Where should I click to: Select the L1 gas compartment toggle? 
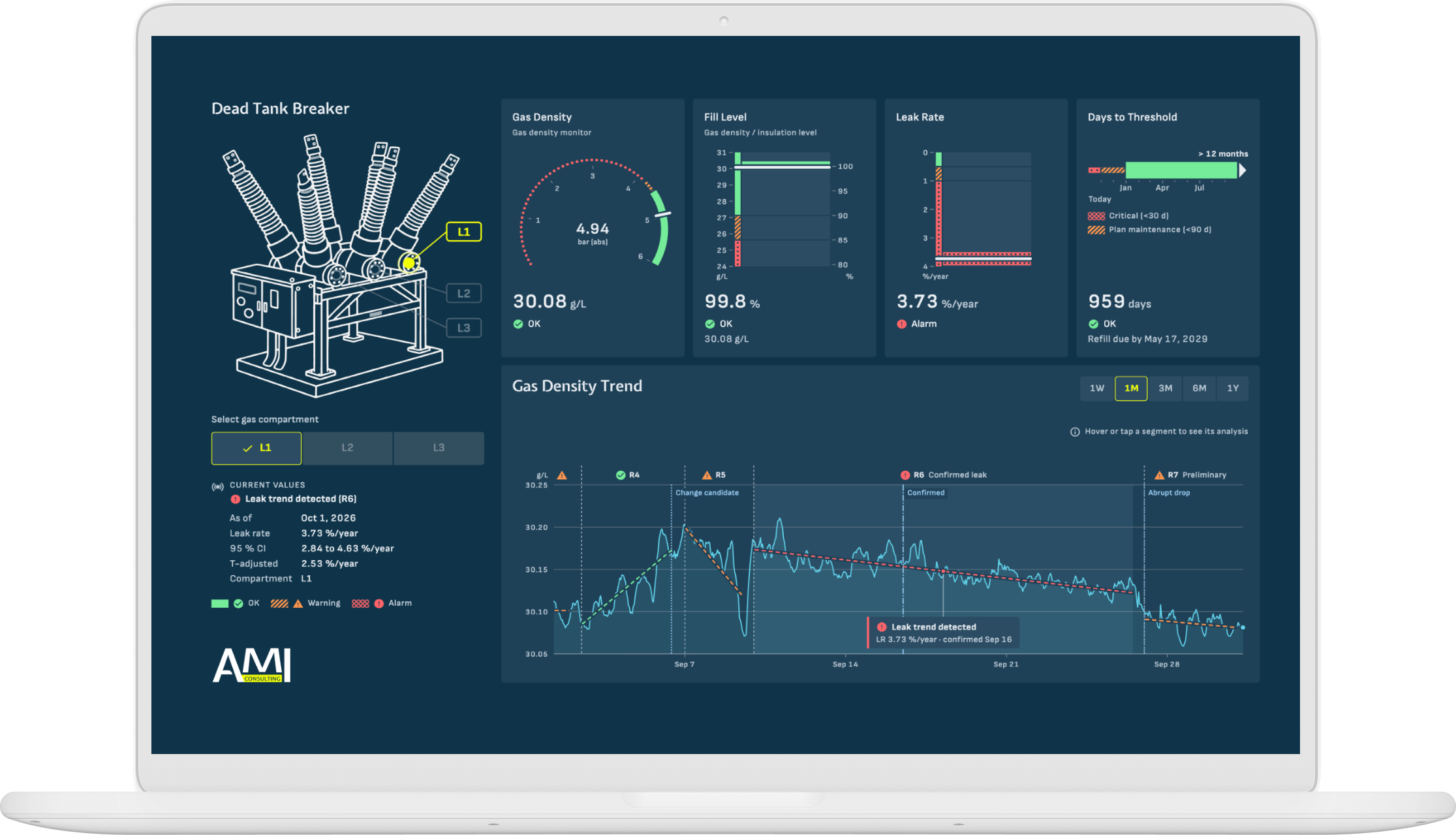(256, 449)
